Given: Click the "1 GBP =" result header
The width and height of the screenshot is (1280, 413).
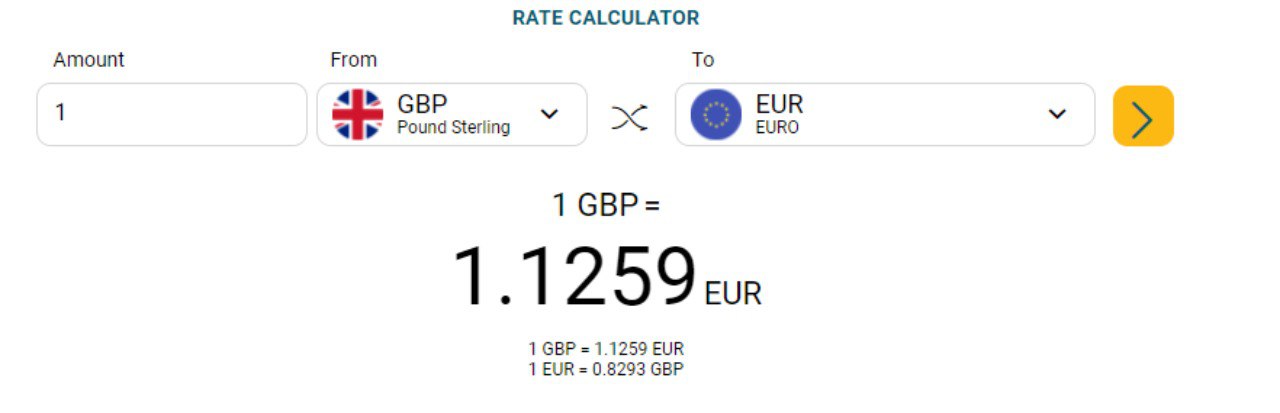Looking at the screenshot, I should (606, 205).
